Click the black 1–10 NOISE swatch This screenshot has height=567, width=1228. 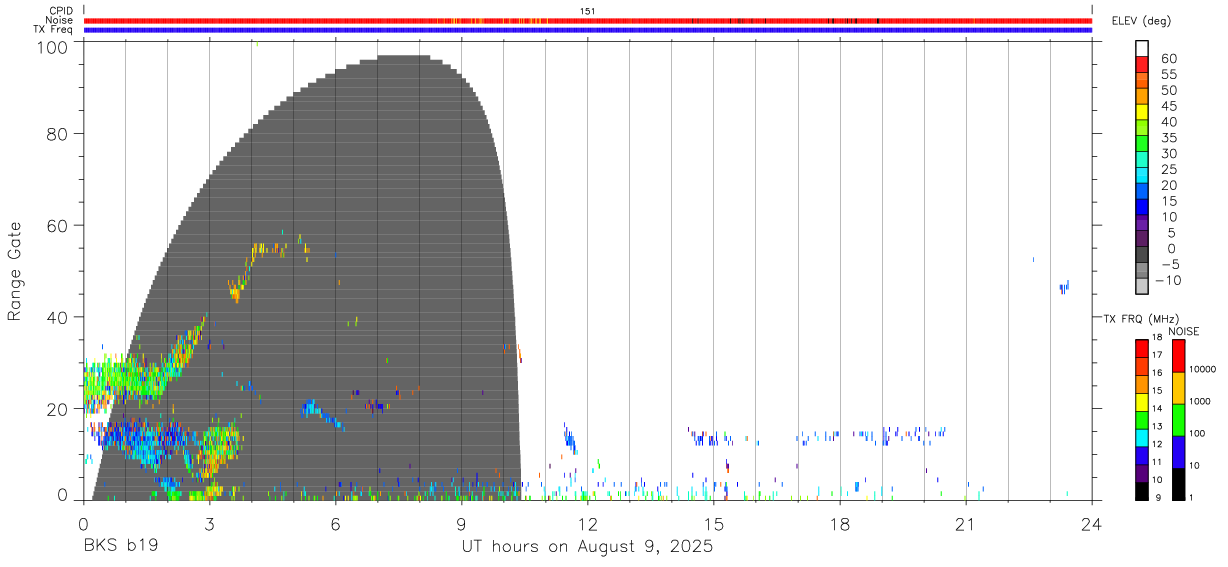point(1178,484)
